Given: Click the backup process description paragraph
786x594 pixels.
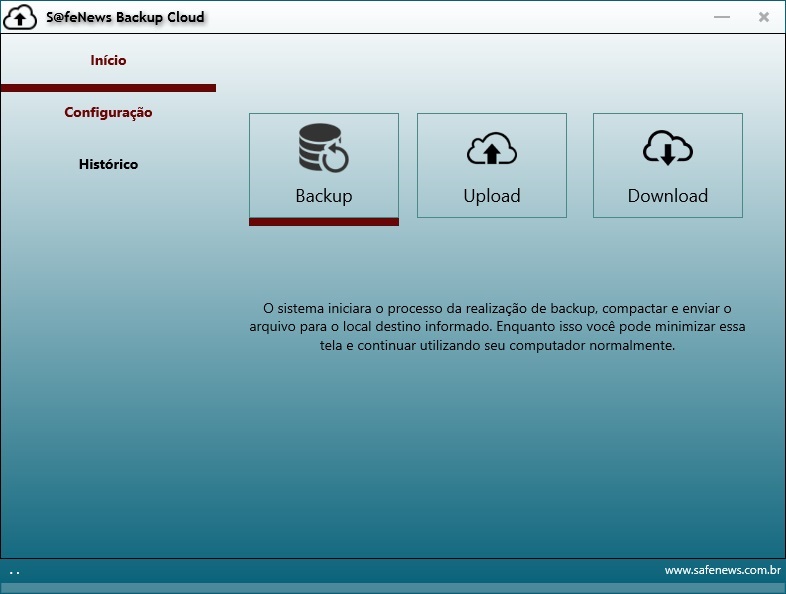Looking at the screenshot, I should point(497,327).
